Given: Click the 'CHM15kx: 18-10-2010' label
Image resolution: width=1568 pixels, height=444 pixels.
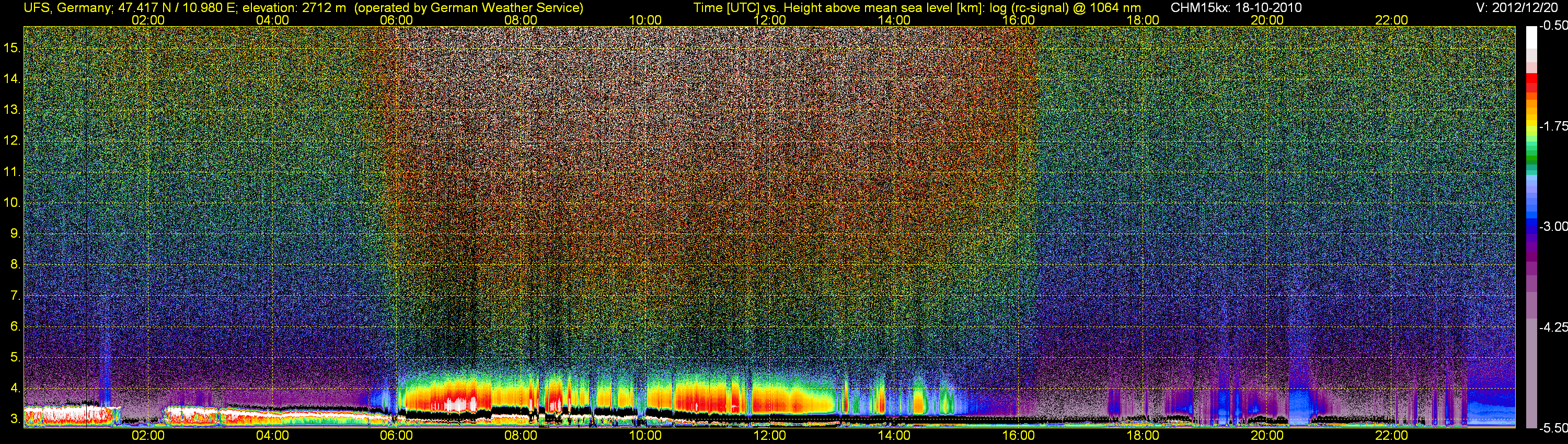Looking at the screenshot, I should [x=1236, y=8].
